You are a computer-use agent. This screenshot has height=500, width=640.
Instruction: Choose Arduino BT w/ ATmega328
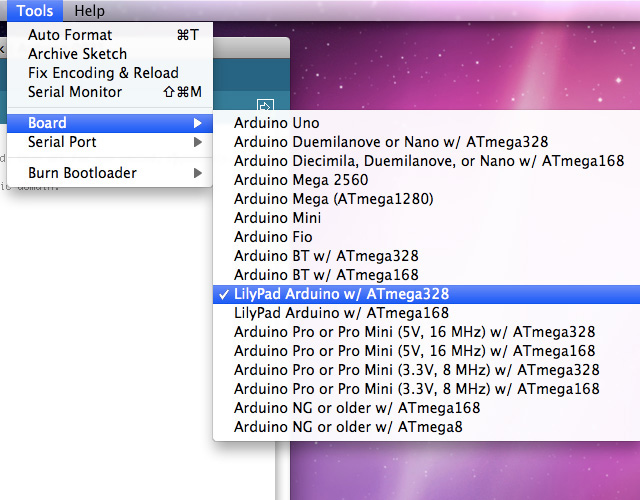(x=326, y=256)
